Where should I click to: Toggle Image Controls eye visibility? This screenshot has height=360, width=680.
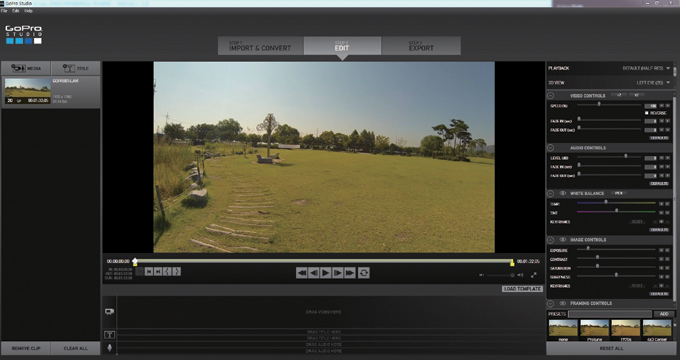point(562,240)
